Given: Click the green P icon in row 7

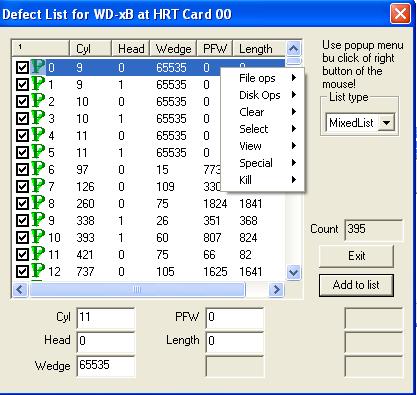Looking at the screenshot, I should 38,186.
